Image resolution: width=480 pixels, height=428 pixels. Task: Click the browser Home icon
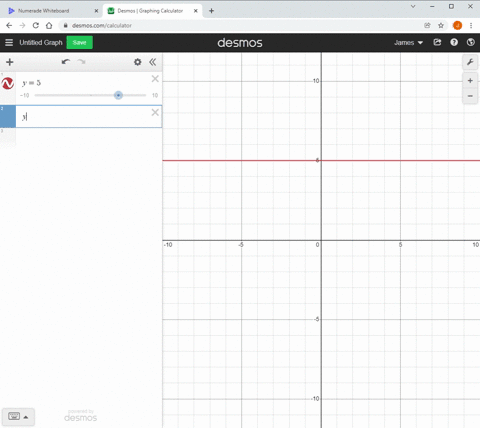(x=49, y=25)
